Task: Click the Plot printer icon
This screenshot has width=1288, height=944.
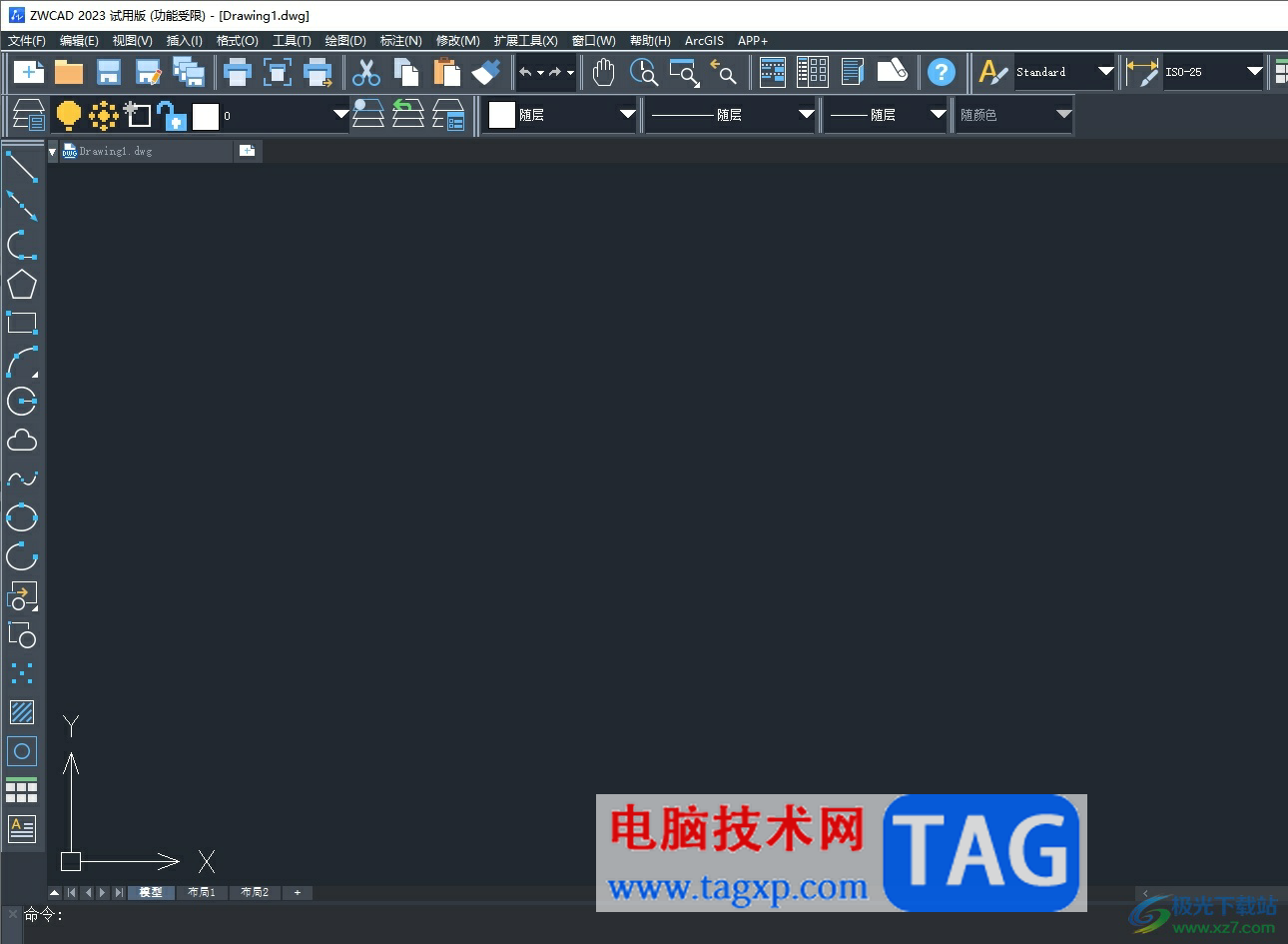Action: (238, 72)
